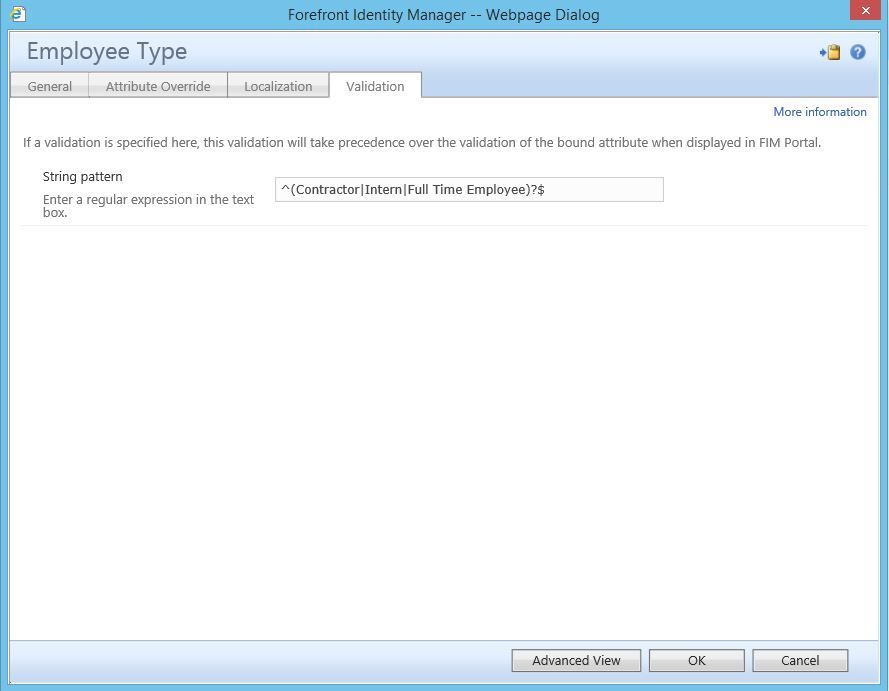The height and width of the screenshot is (691, 889).
Task: Go to the Localization tab
Action: pos(278,86)
